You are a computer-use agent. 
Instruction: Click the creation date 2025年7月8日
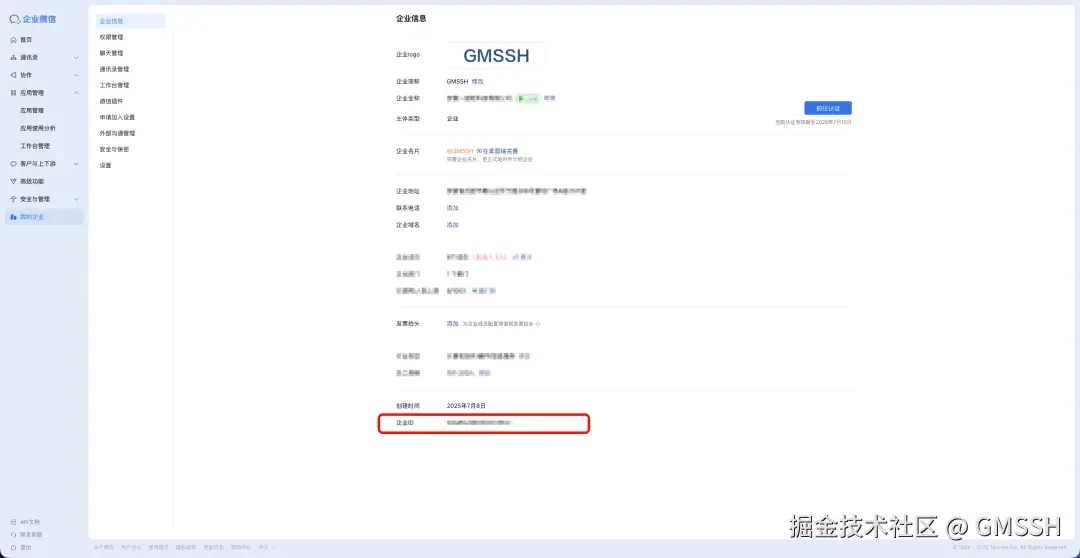coord(466,406)
